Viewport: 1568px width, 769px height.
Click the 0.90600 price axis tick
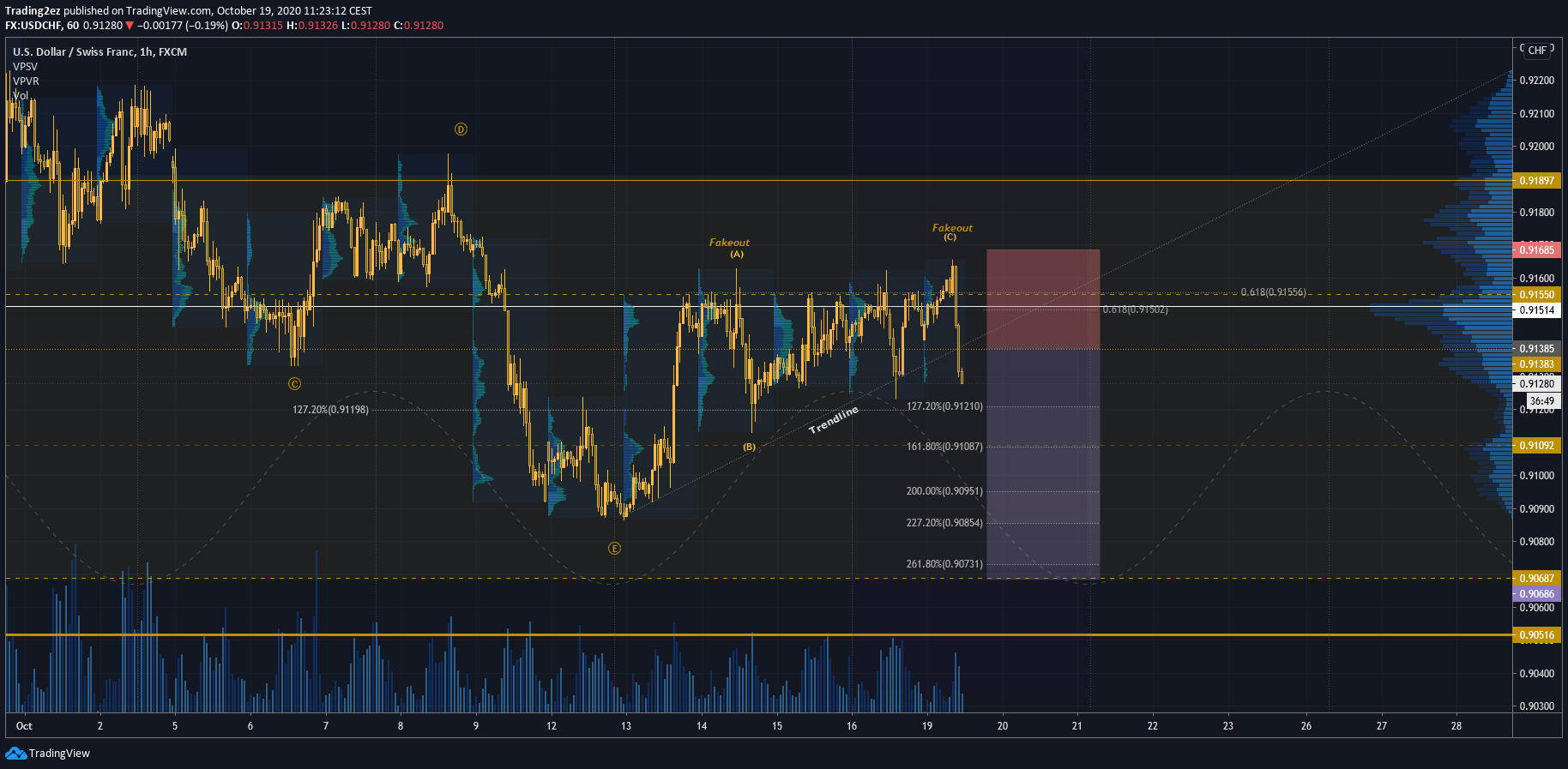pyautogui.click(x=1536, y=608)
